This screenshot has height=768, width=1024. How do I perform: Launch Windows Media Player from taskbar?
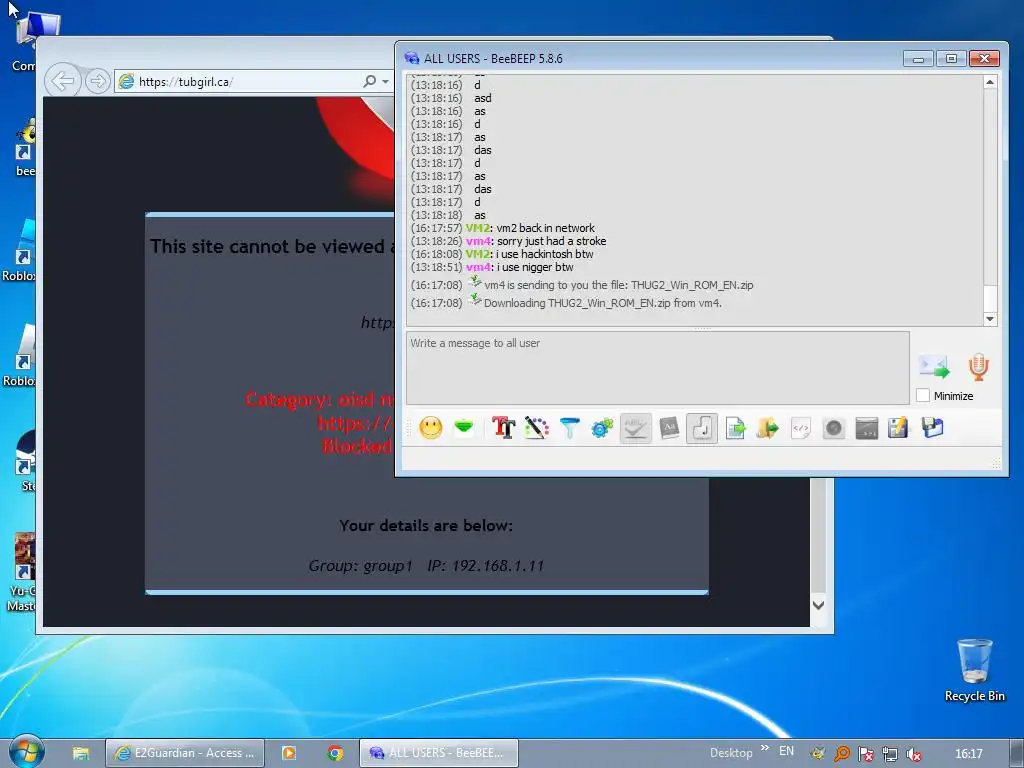click(289, 753)
